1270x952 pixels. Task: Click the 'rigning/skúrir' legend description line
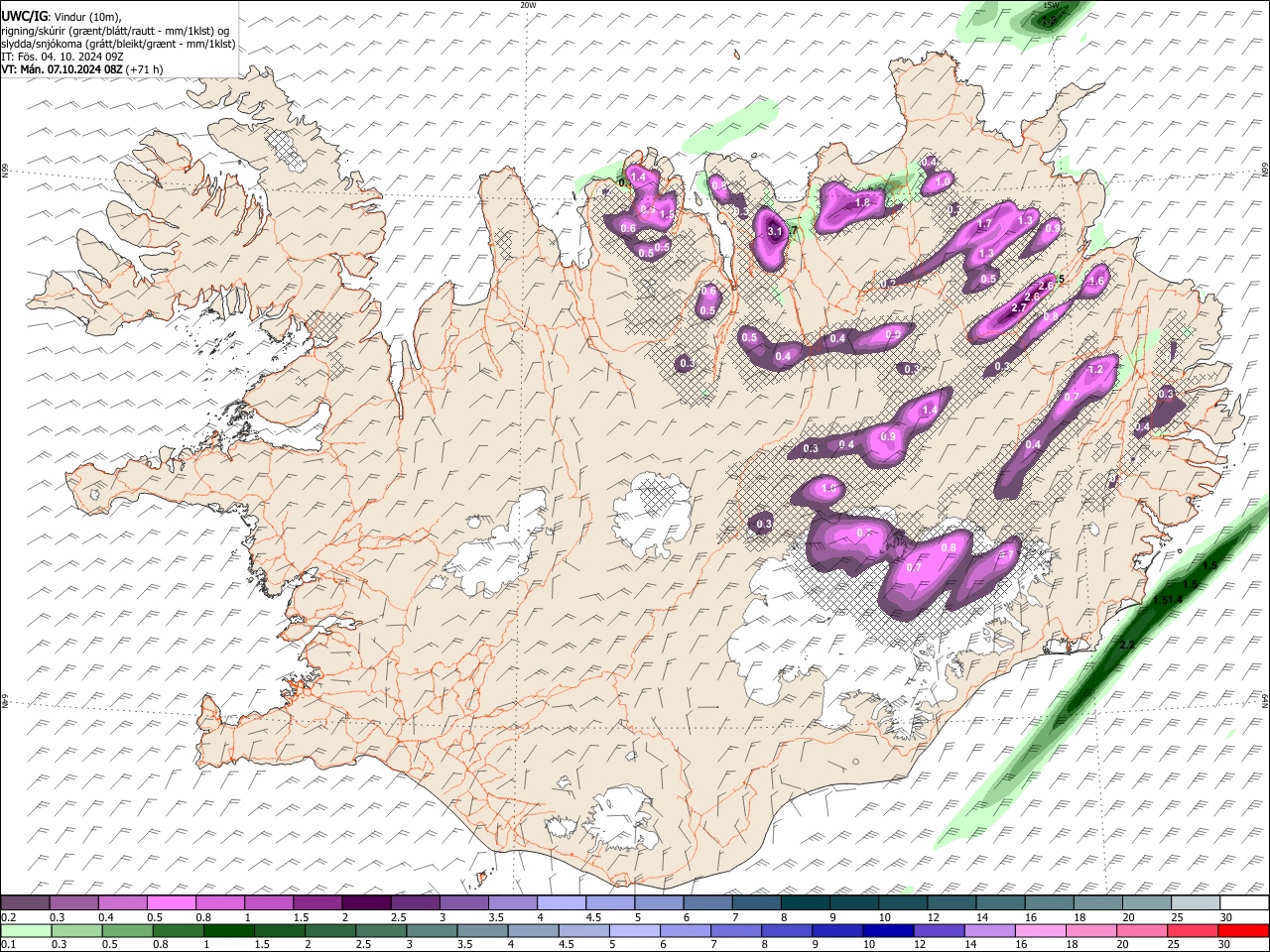[115, 30]
